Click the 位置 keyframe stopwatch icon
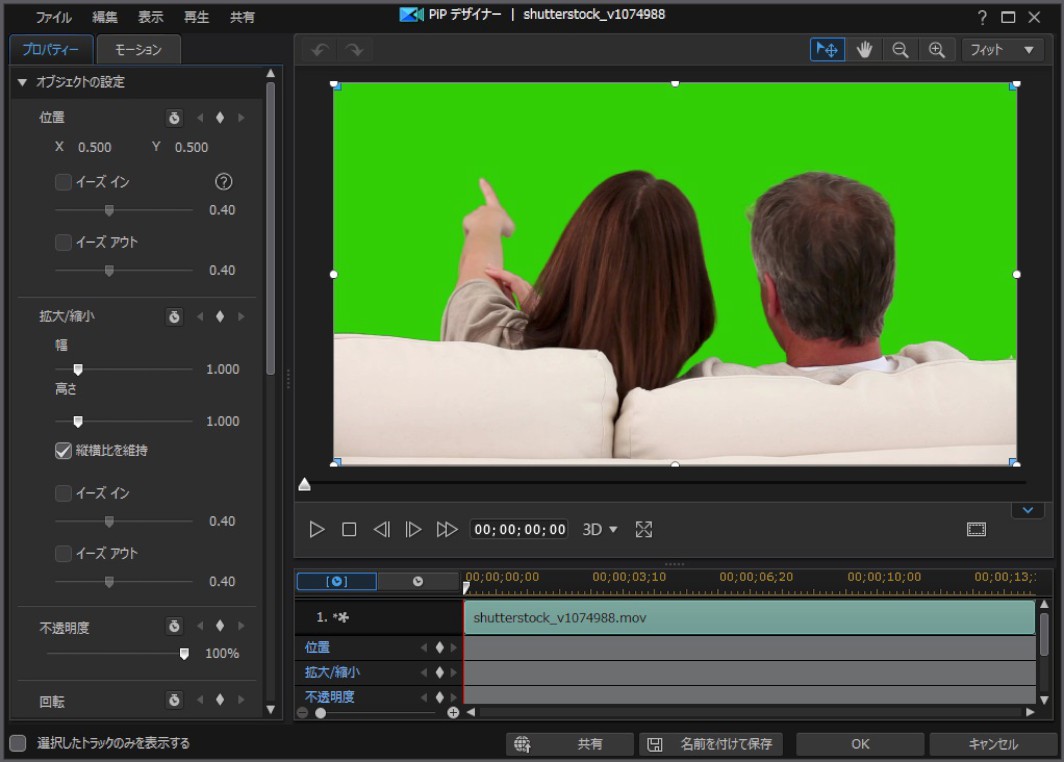This screenshot has width=1064, height=762. point(174,118)
